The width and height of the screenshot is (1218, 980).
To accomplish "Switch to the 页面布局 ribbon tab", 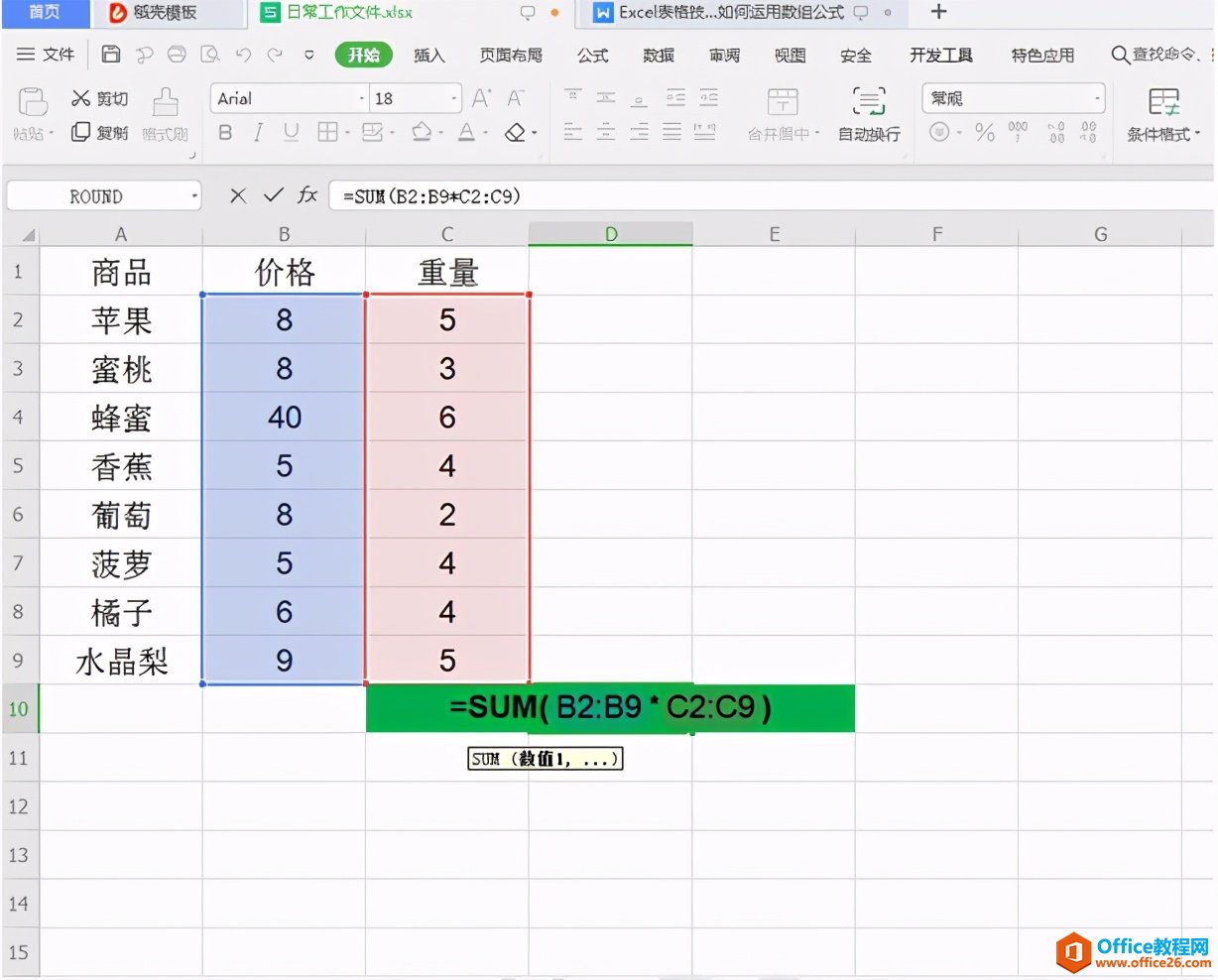I will (x=511, y=55).
